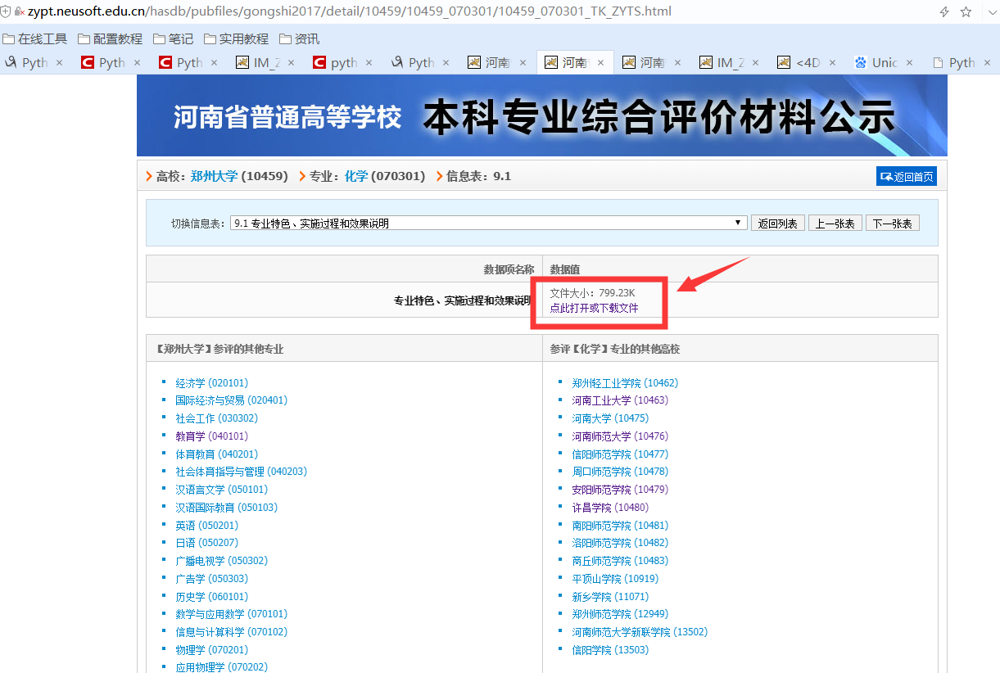The height and width of the screenshot is (673, 1000).
Task: Open the 体育教育 (040201) link
Action: pyautogui.click(x=217, y=454)
